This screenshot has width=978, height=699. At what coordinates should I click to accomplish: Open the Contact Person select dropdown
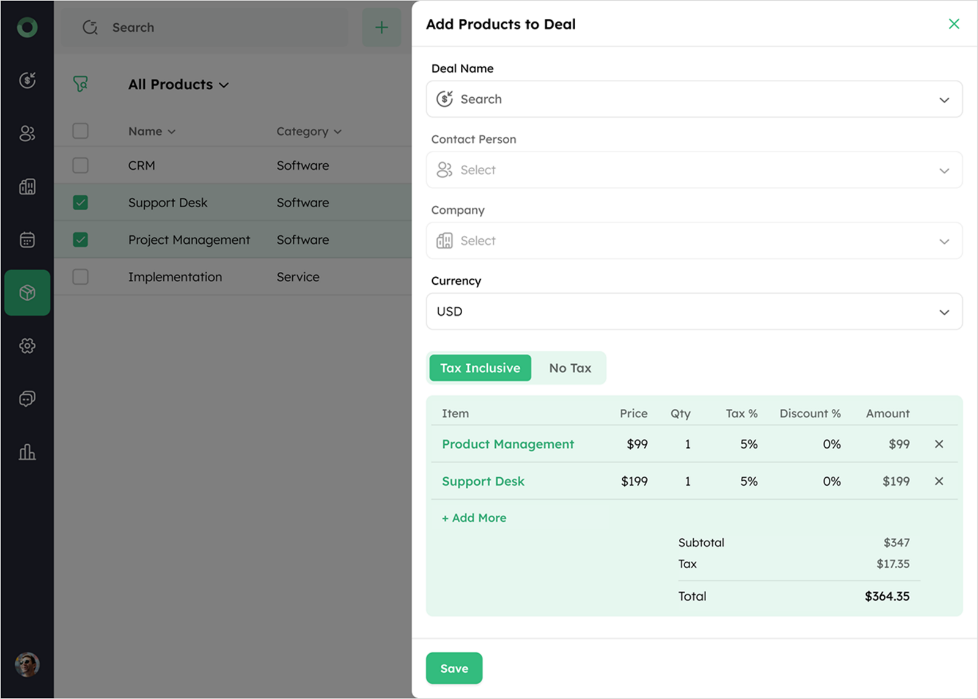pos(694,170)
